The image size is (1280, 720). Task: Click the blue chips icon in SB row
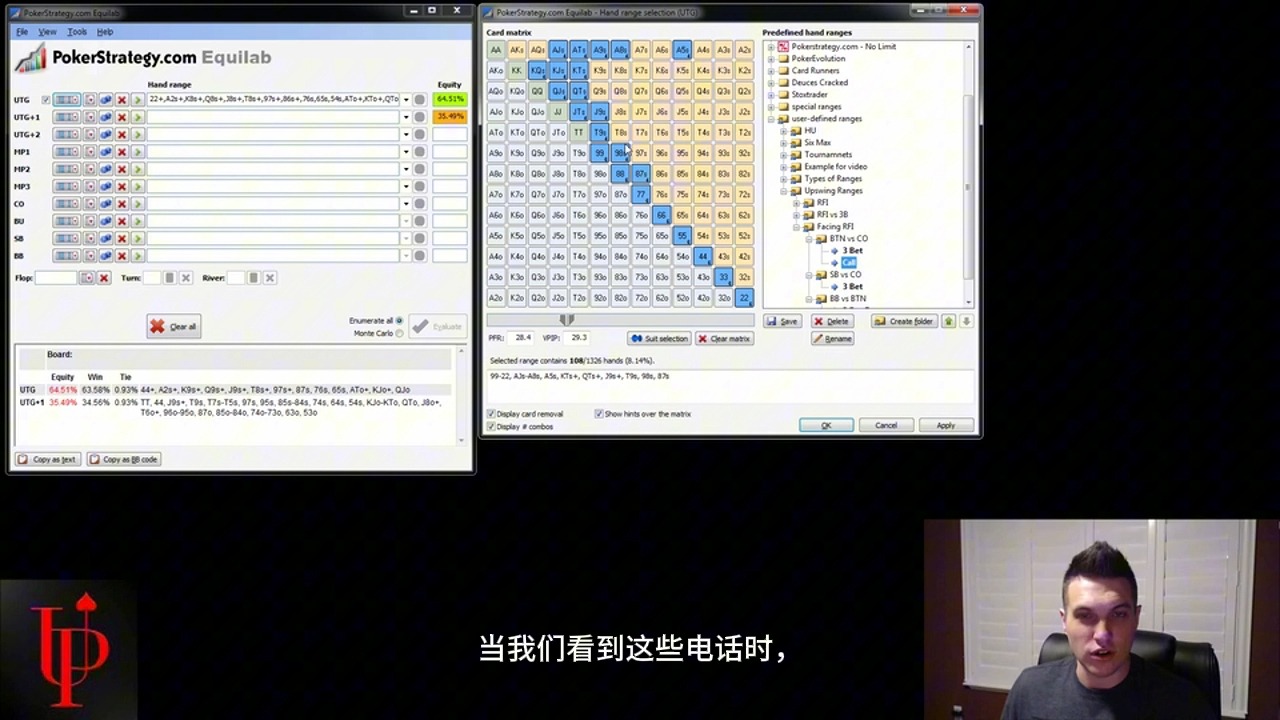106,238
